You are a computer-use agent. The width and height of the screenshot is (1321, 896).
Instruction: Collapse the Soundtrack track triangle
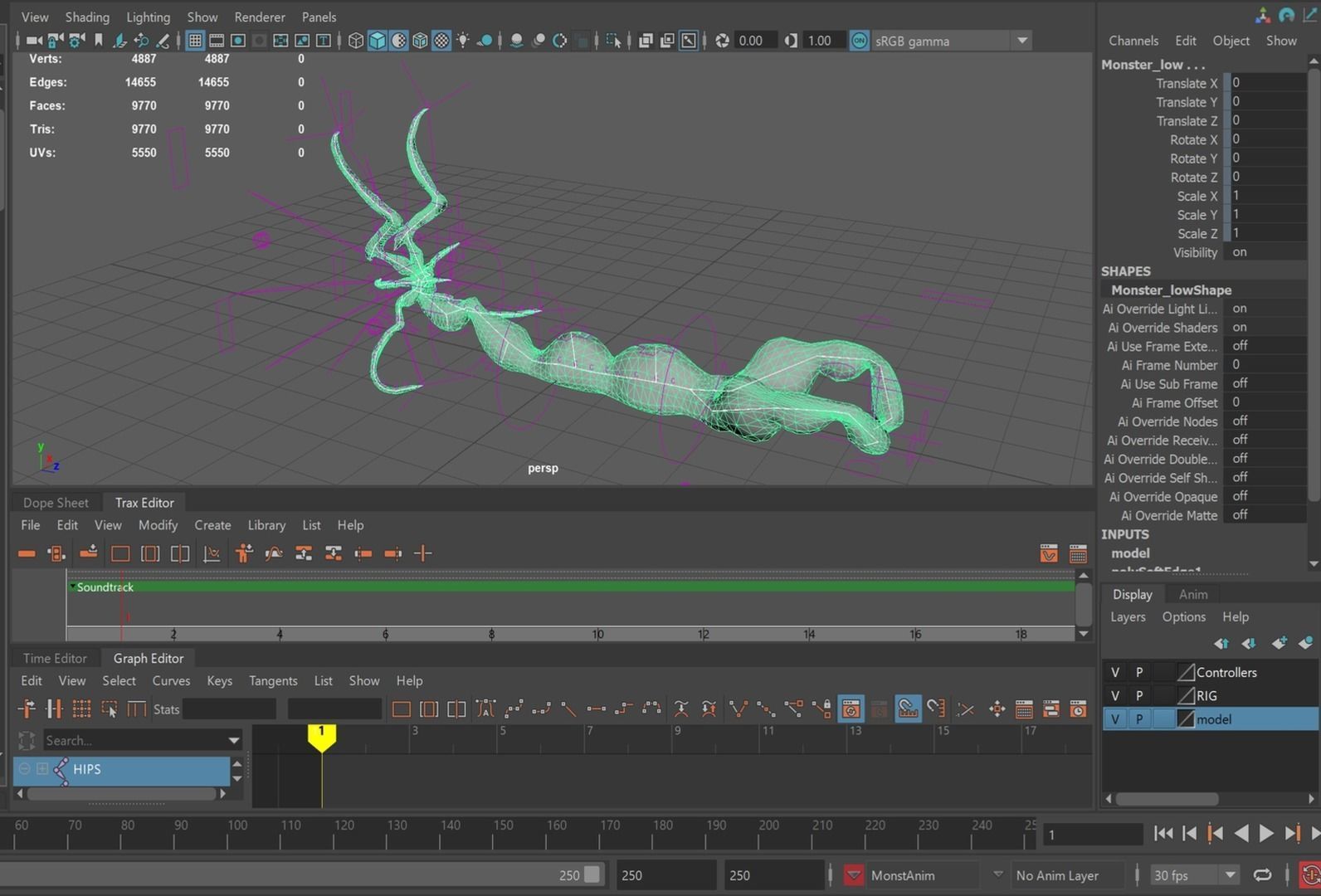(x=73, y=587)
